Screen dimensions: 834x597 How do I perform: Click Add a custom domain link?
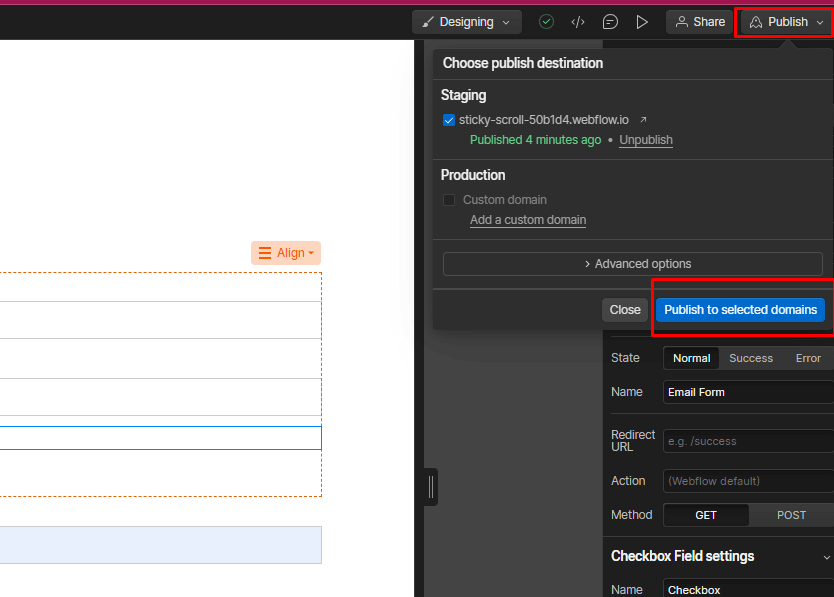point(528,220)
